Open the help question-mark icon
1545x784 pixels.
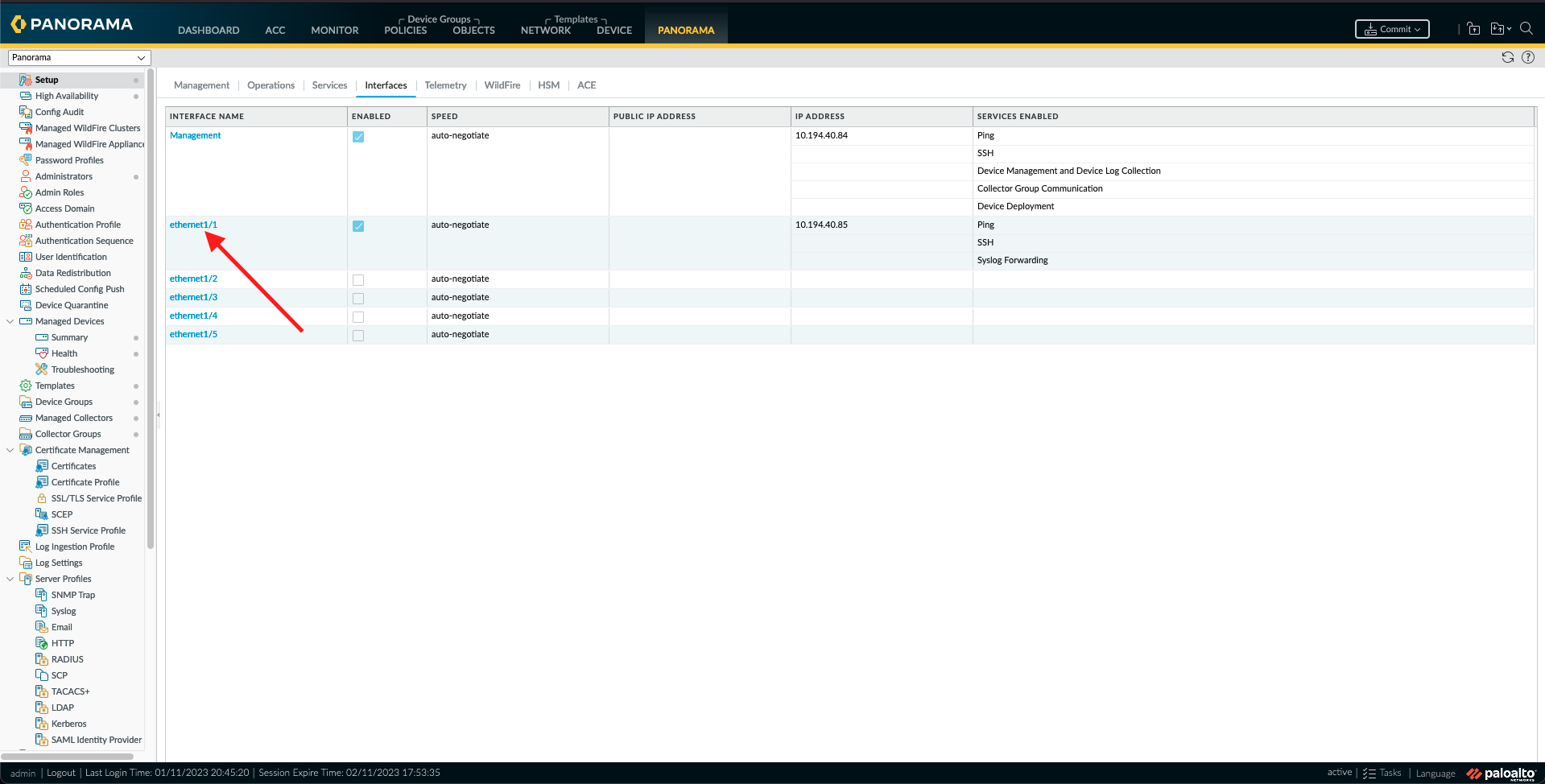[1529, 57]
